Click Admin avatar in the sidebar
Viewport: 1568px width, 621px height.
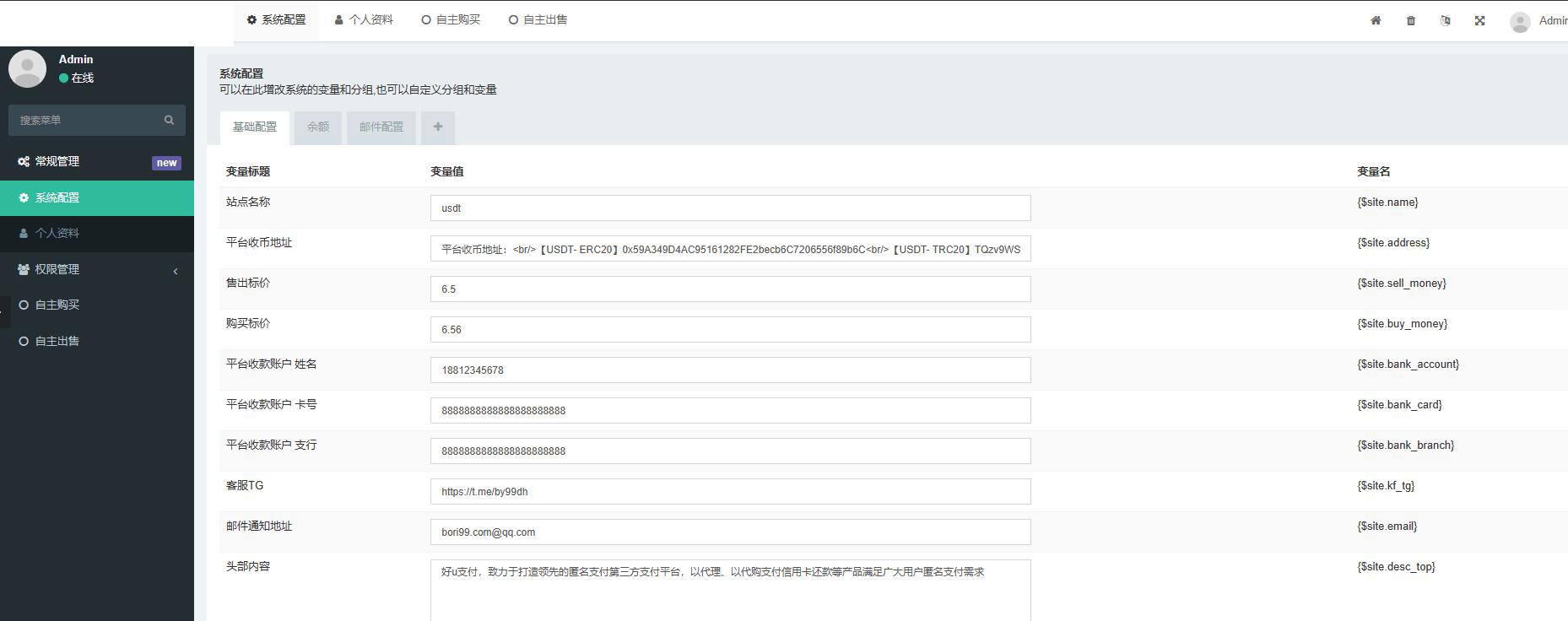[27, 68]
